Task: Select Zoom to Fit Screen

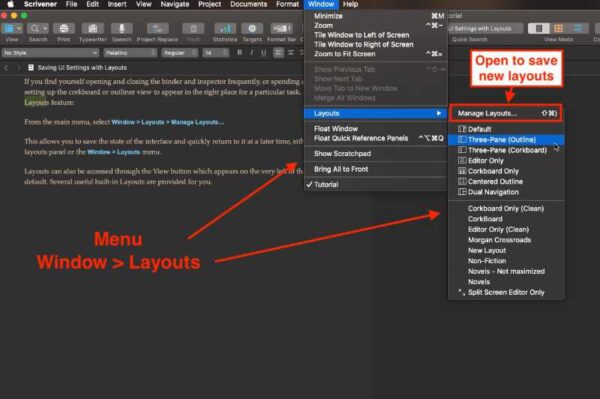Action: (376, 54)
